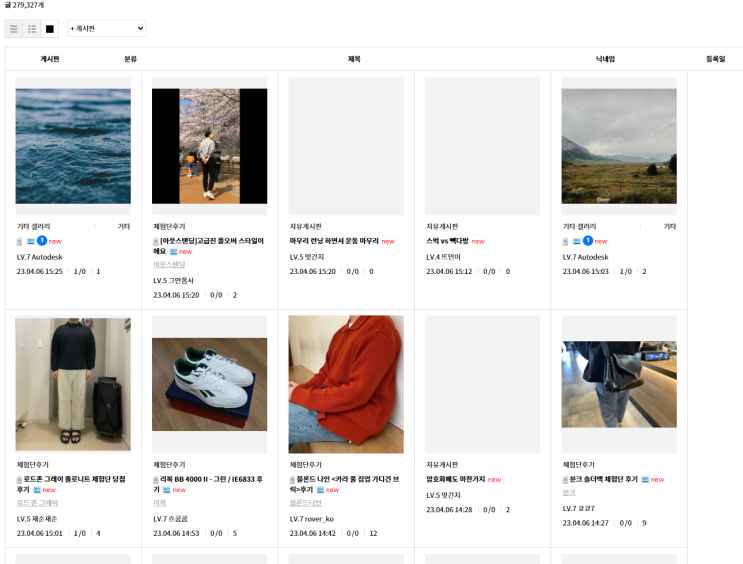Open the 15:01 outfit review post title
The height and width of the screenshot is (564, 743).
[71, 484]
